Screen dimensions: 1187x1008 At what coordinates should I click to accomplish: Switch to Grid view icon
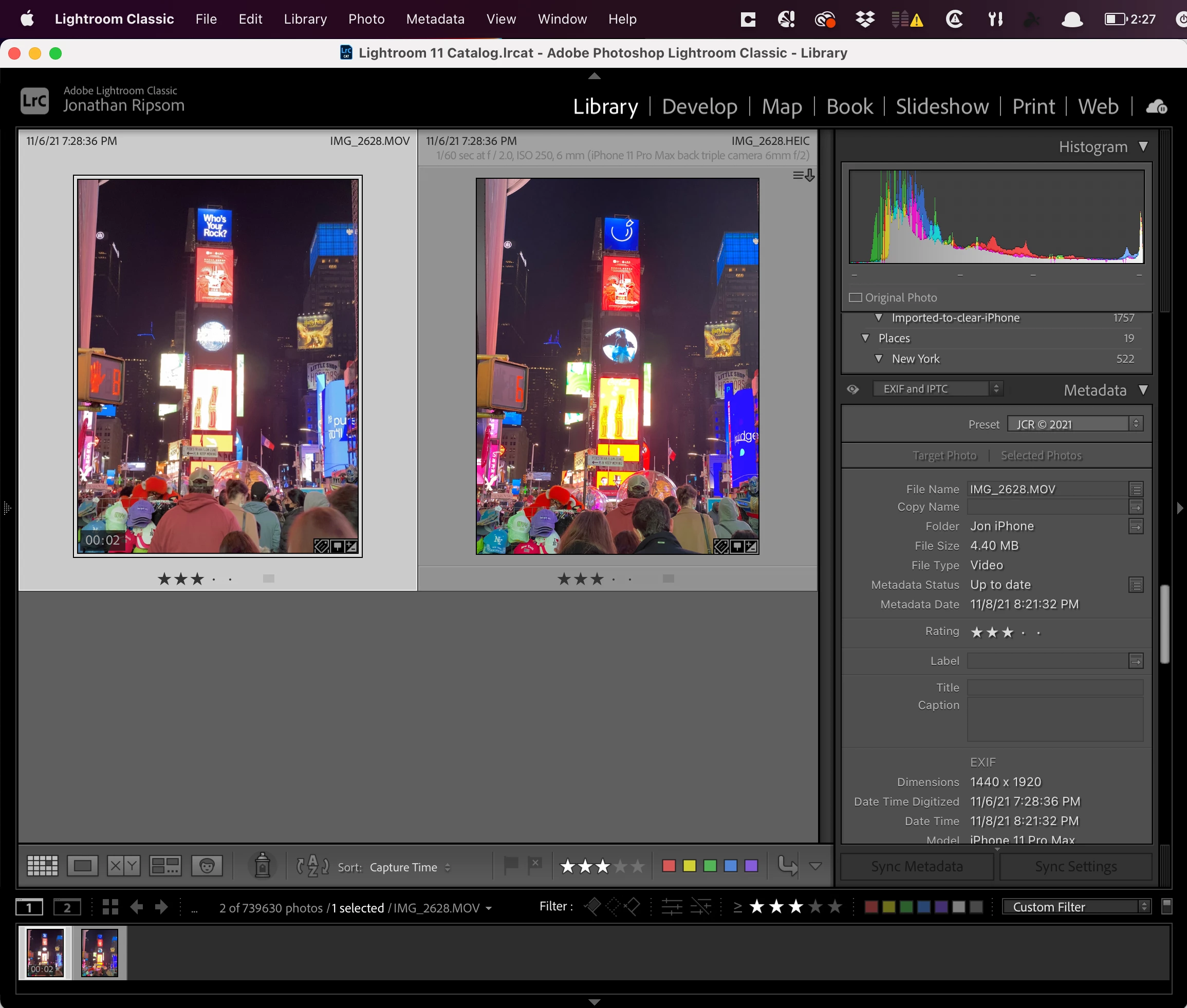42,866
